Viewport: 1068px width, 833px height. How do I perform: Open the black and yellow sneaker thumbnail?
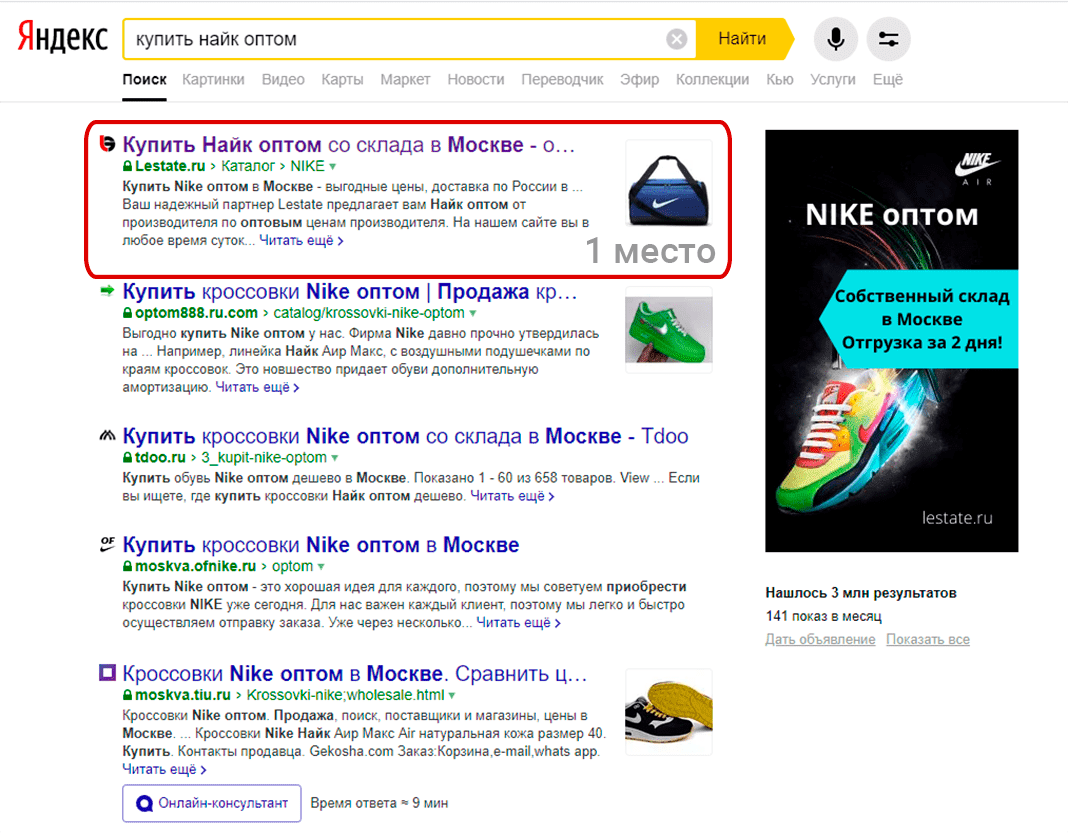[x=668, y=712]
